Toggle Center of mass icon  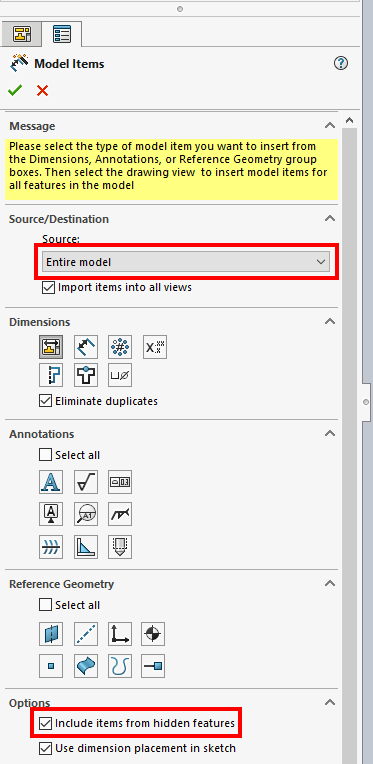[153, 634]
